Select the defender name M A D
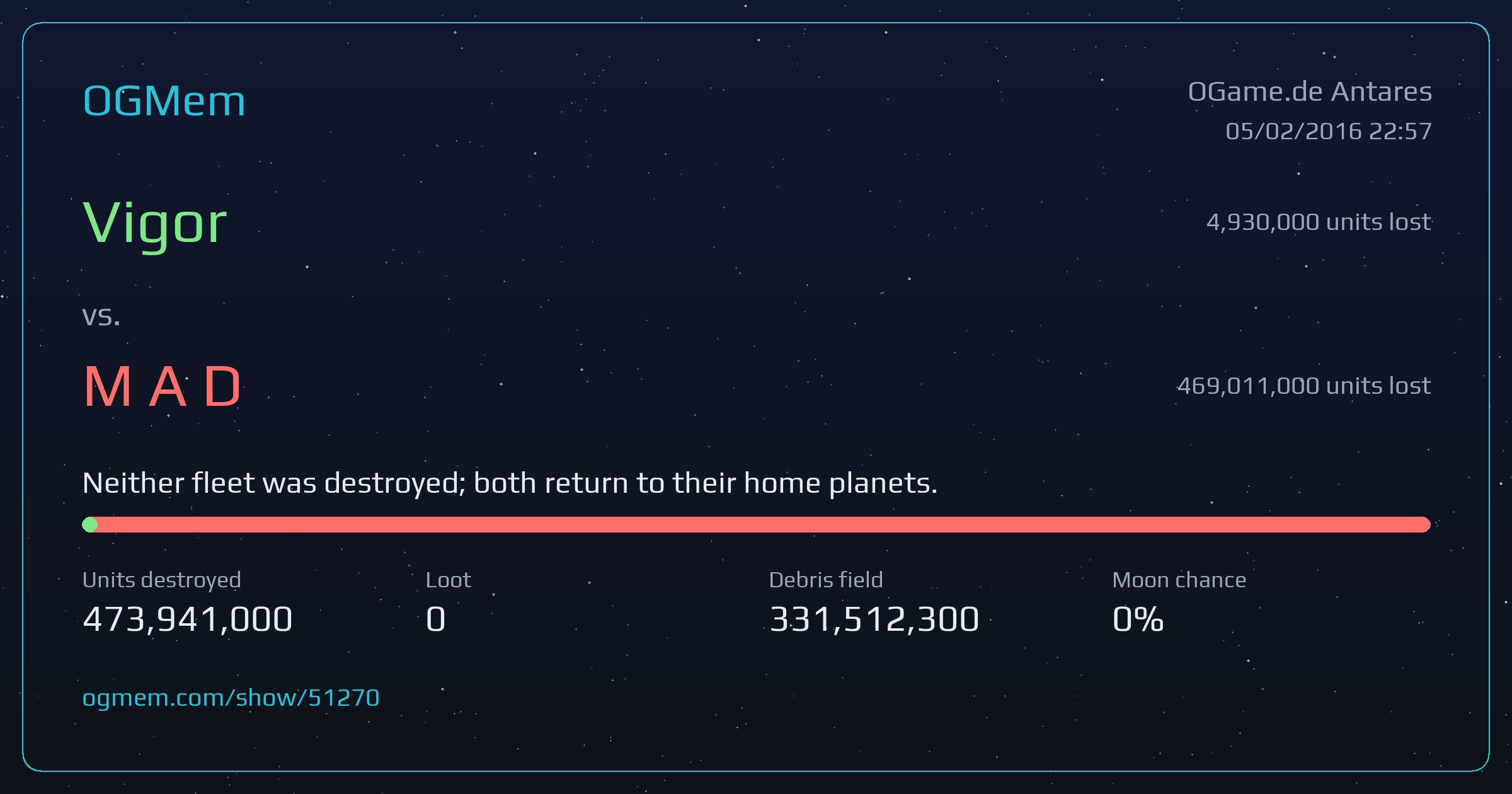Screen dimensions: 1512x794 (x=162, y=386)
